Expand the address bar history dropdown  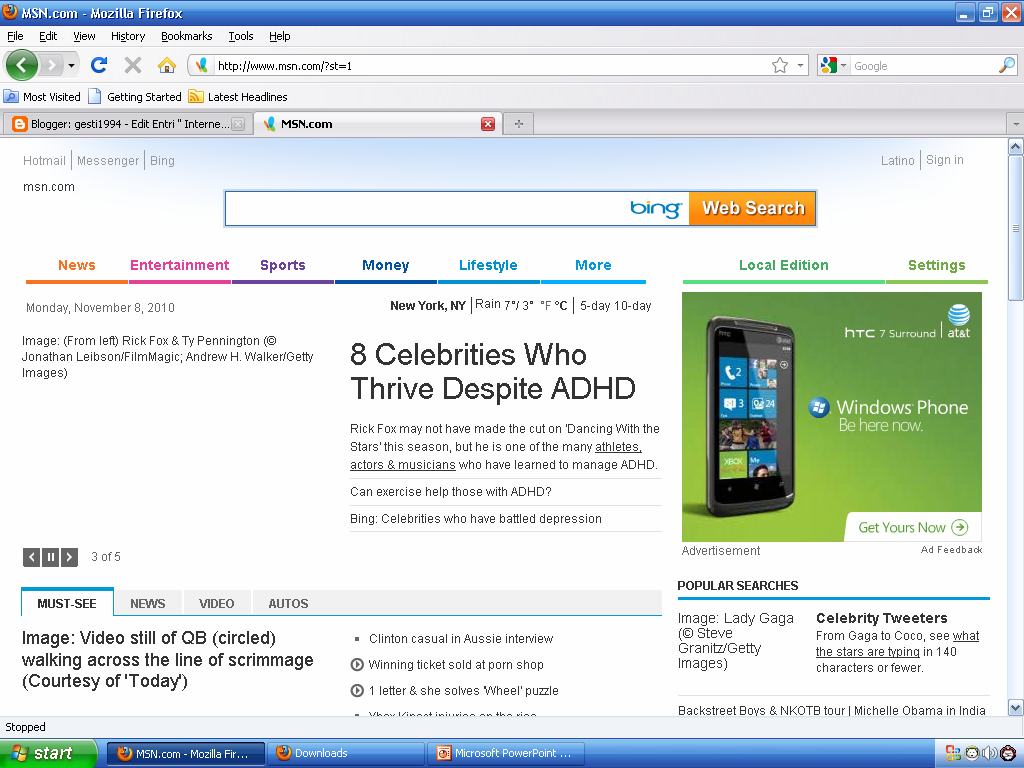point(800,65)
